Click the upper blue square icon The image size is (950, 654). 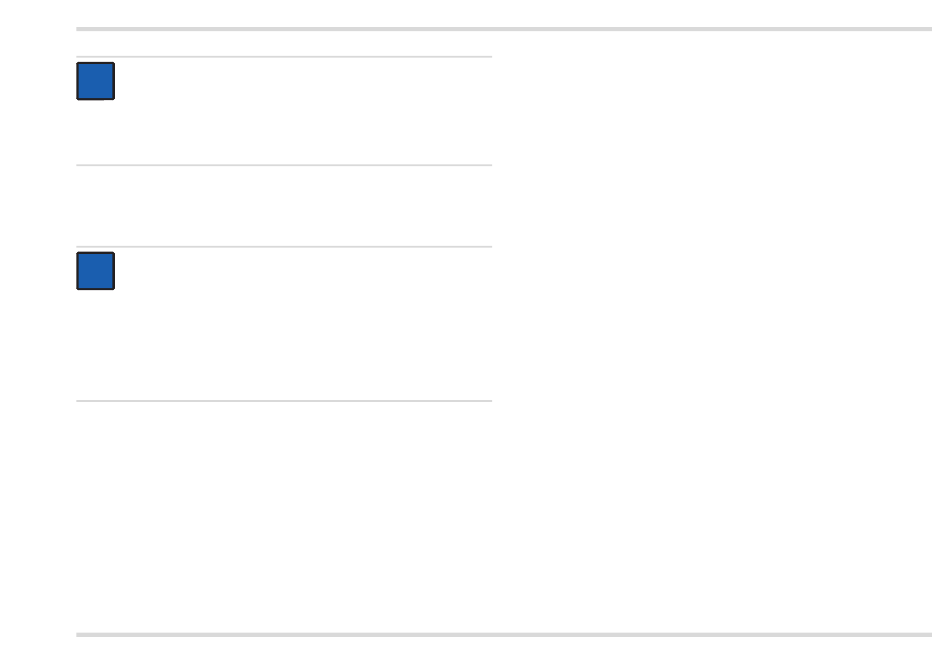pyautogui.click(x=96, y=81)
